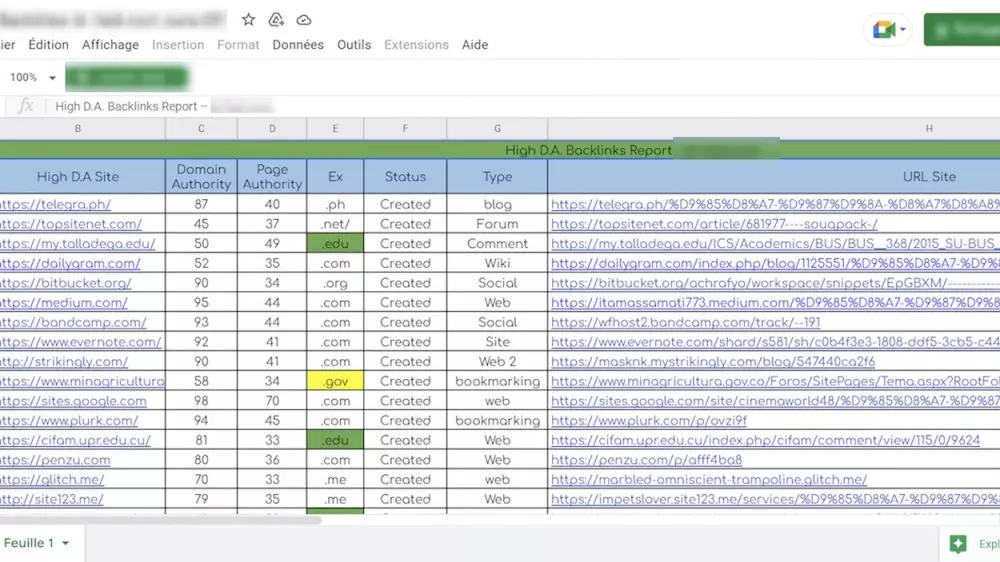This screenshot has width=1000, height=562.
Task: Select domain authority value 98
Action: [x=201, y=401]
